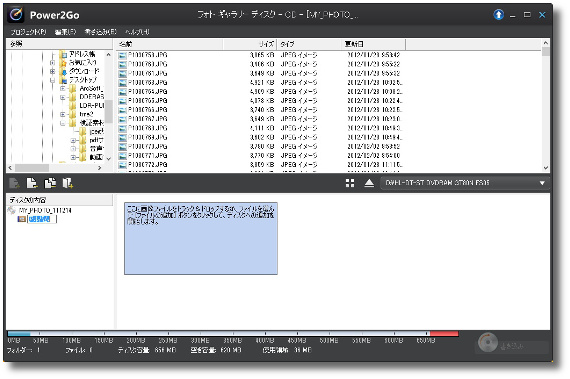Expand the ArcSoft folder node

(63, 88)
